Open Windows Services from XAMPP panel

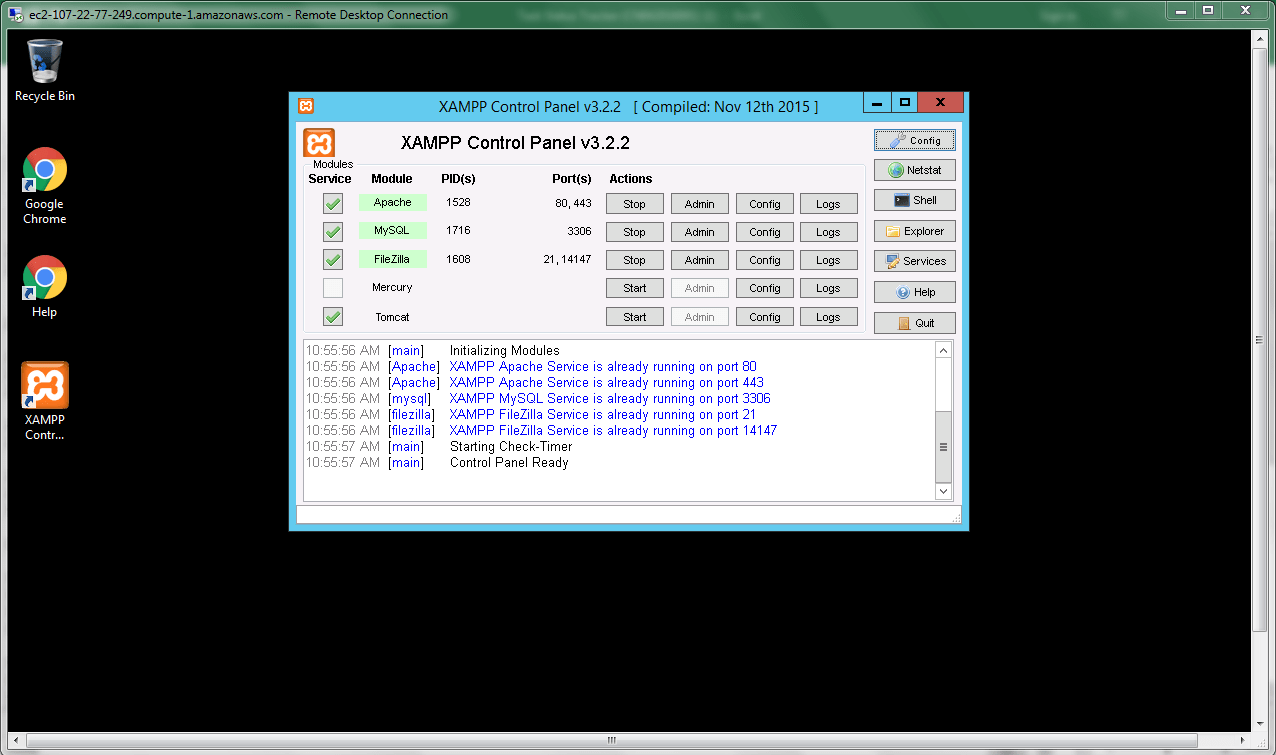coord(914,261)
